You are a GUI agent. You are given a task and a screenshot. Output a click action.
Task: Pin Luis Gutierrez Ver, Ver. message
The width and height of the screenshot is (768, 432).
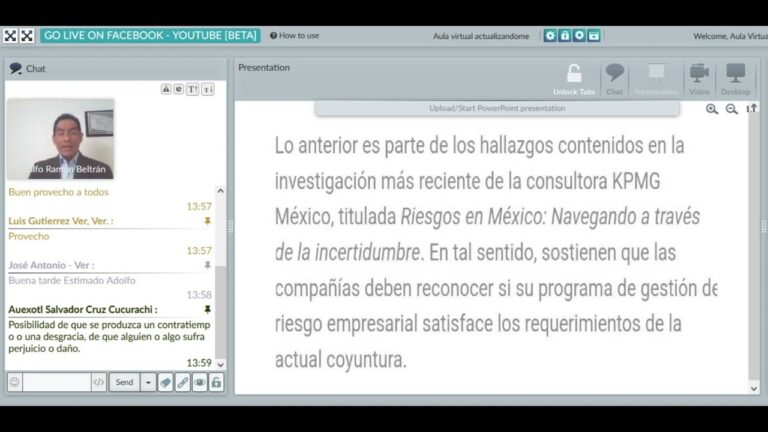point(208,221)
